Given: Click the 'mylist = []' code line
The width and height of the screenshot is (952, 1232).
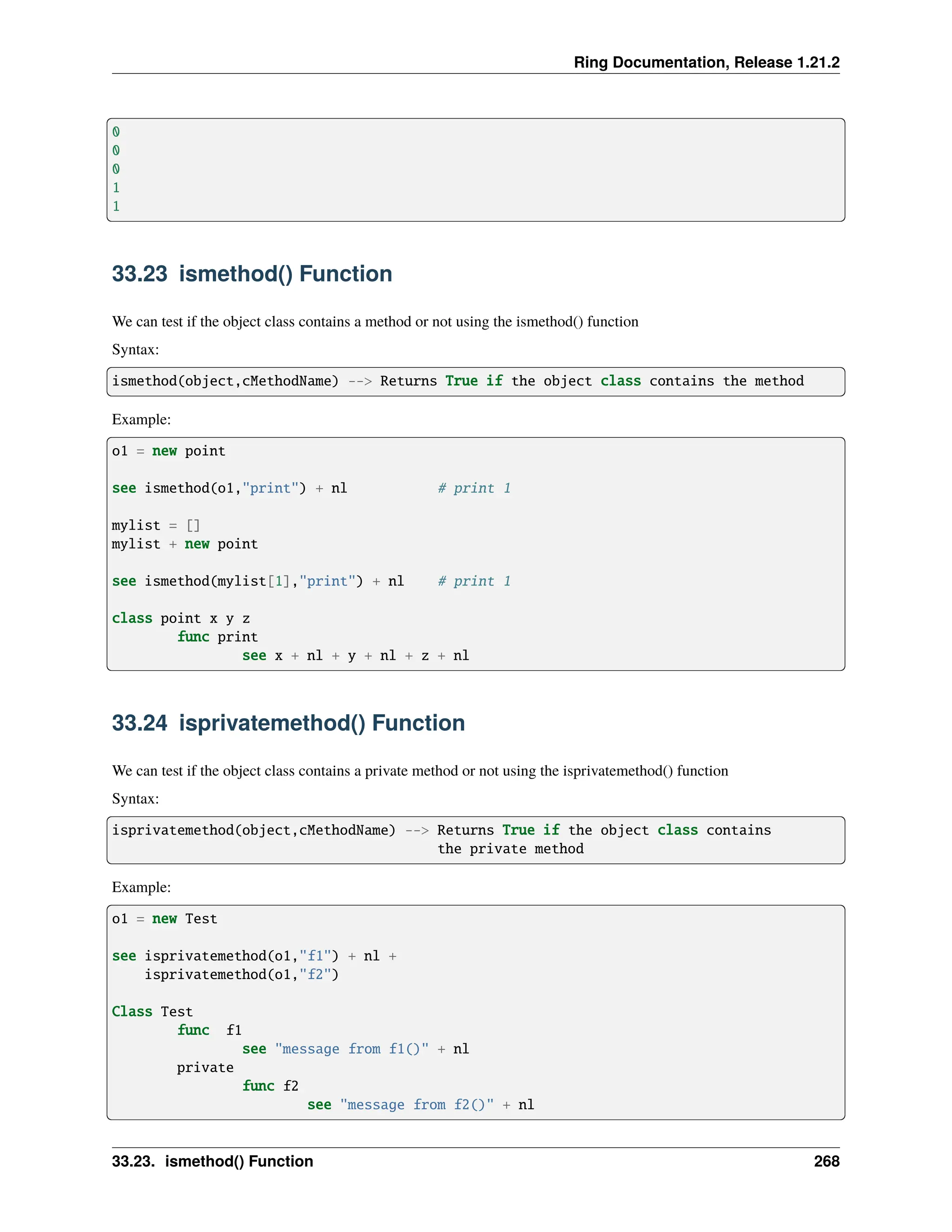Looking at the screenshot, I should pyautogui.click(x=156, y=526).
